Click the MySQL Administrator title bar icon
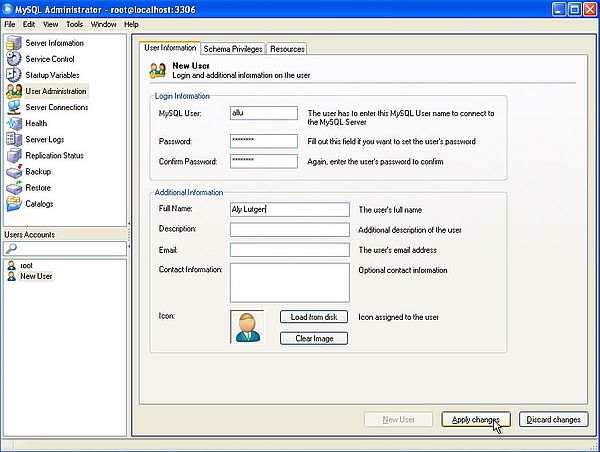 [7, 9]
